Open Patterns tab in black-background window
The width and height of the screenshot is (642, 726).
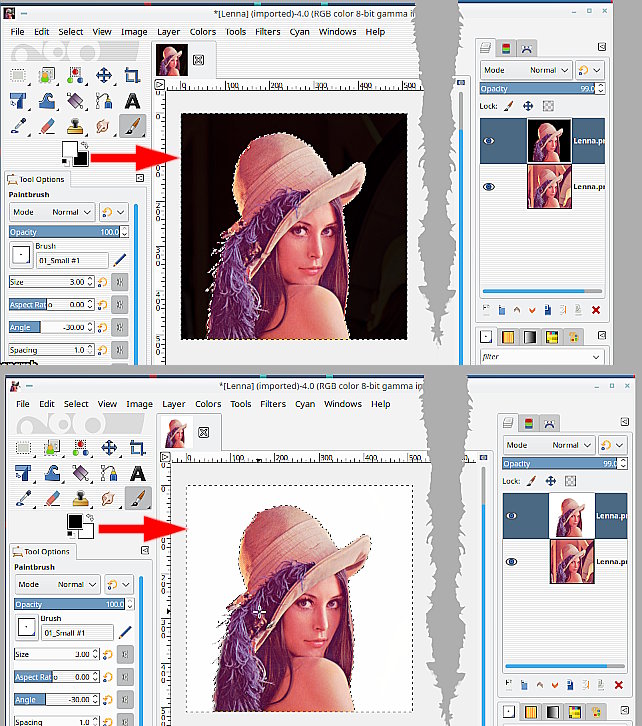[x=508, y=337]
